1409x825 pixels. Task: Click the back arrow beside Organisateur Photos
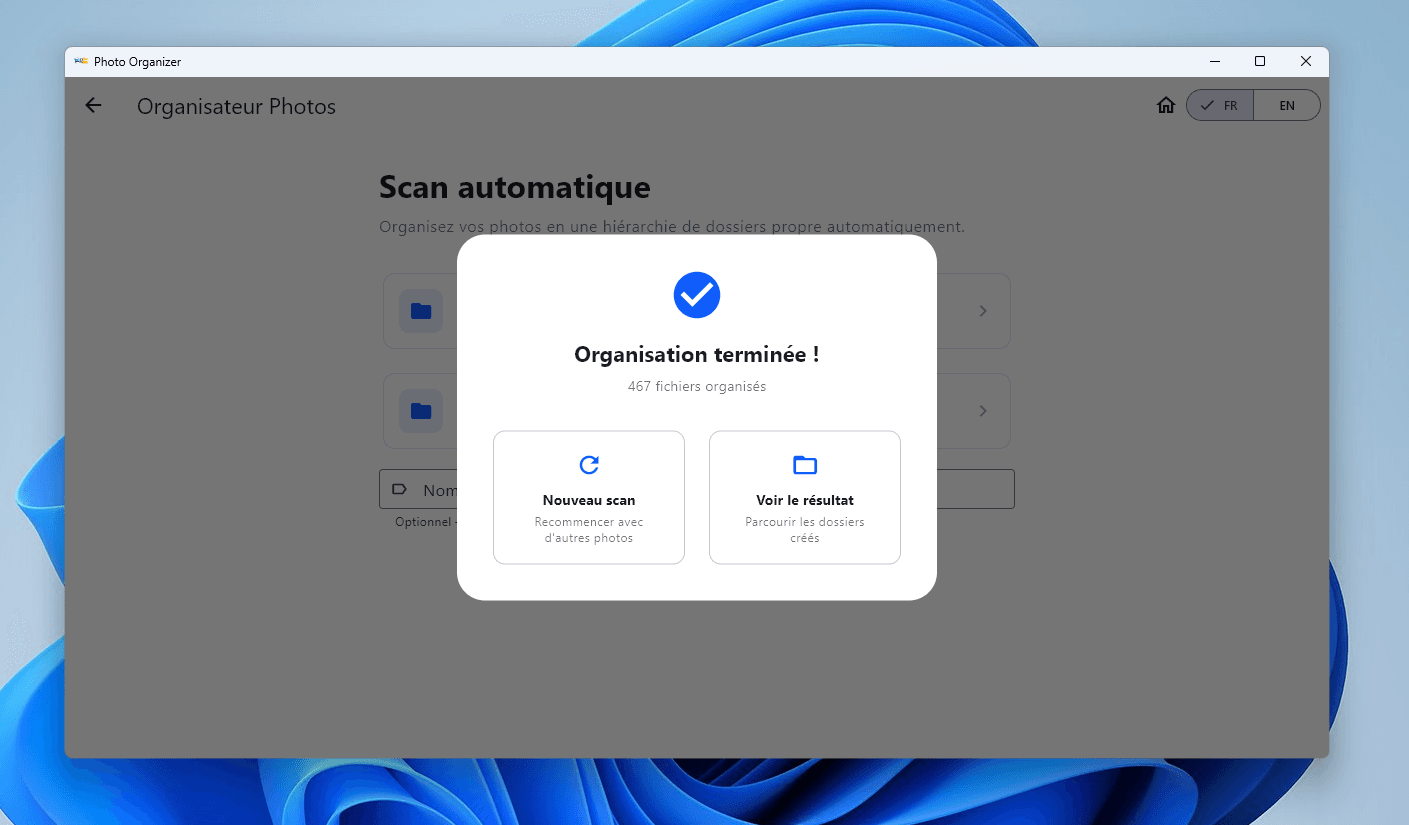point(93,106)
